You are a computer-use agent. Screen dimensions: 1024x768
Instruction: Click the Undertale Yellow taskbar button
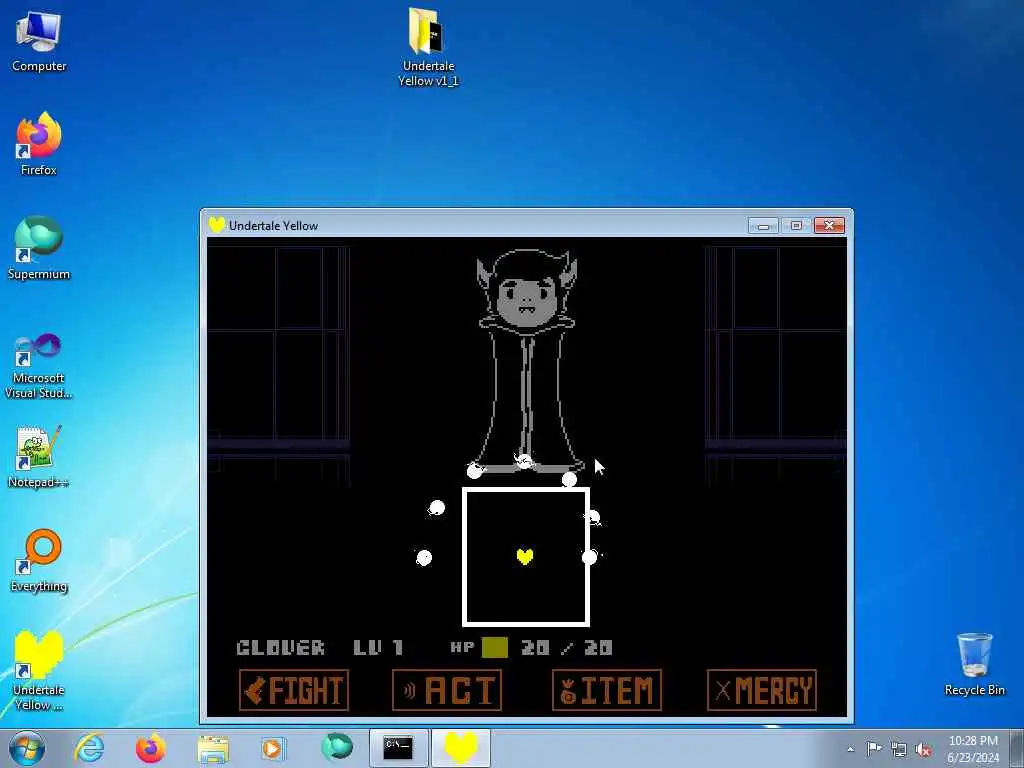click(x=460, y=748)
